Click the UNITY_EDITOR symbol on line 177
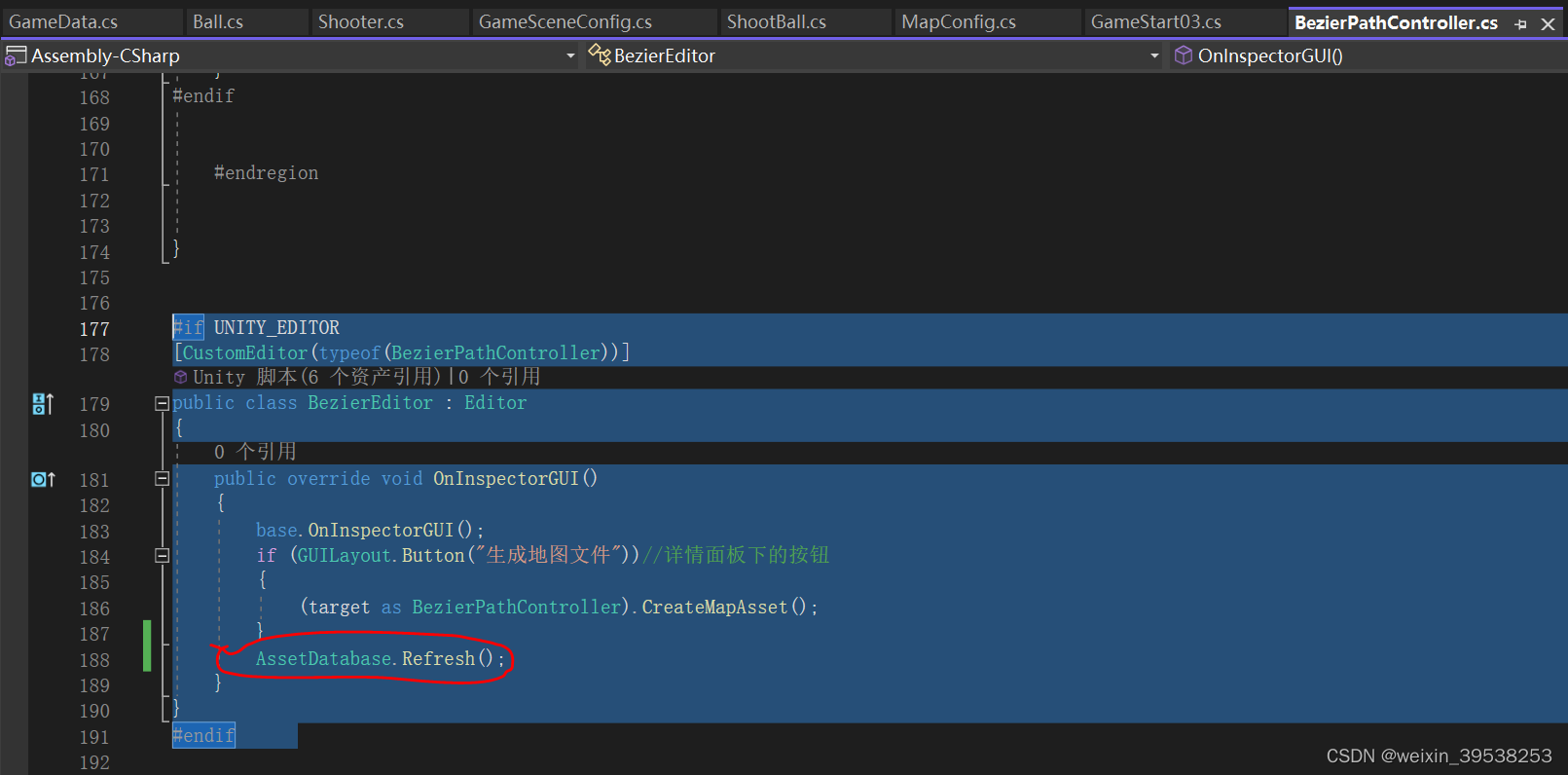1568x775 pixels. click(x=276, y=328)
